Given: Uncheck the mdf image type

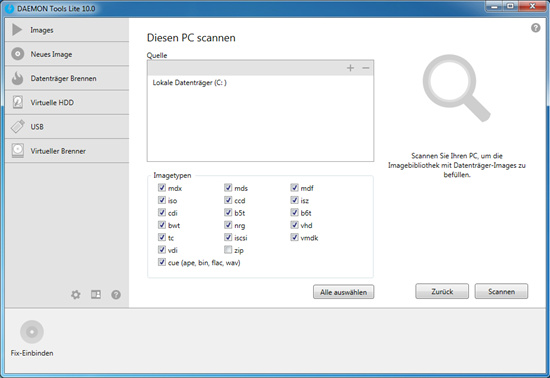Looking at the screenshot, I should pyautogui.click(x=294, y=188).
